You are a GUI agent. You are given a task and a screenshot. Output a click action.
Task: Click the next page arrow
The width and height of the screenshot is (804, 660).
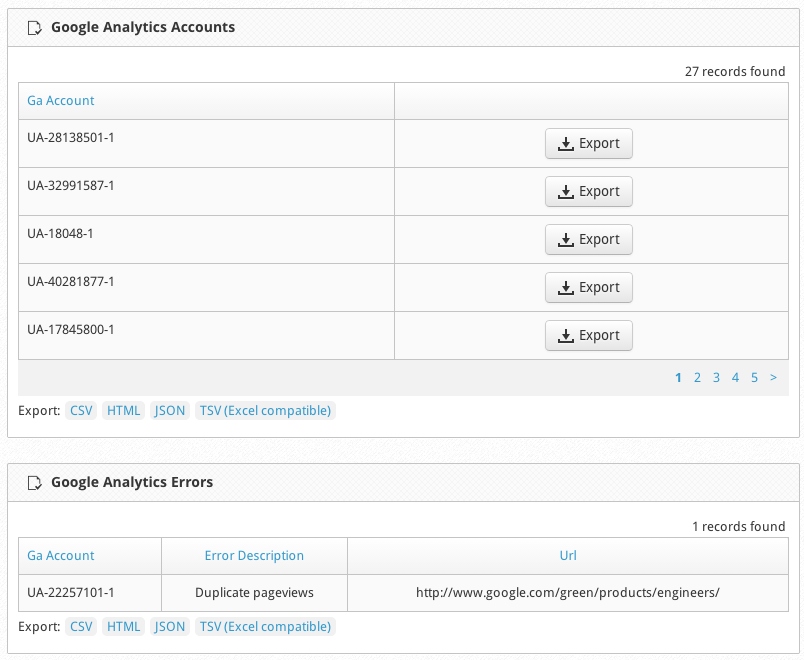[x=773, y=378]
